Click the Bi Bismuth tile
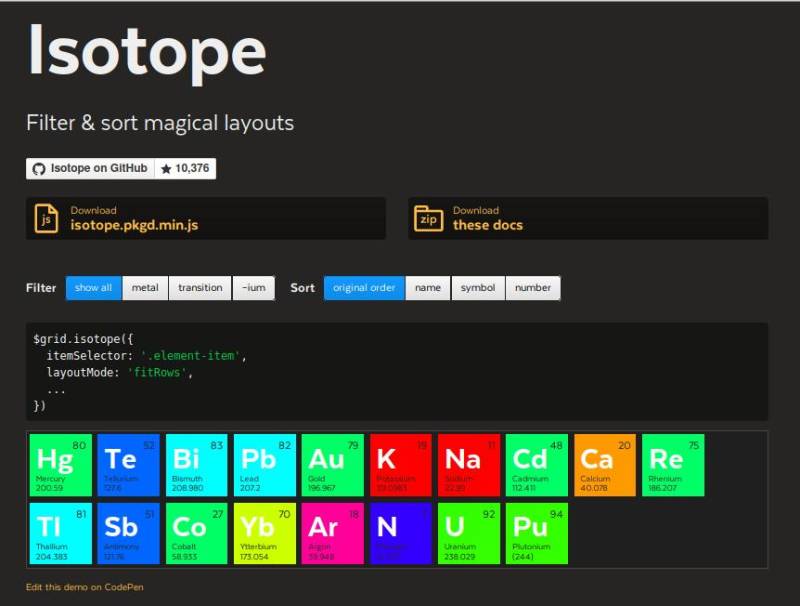 point(196,465)
